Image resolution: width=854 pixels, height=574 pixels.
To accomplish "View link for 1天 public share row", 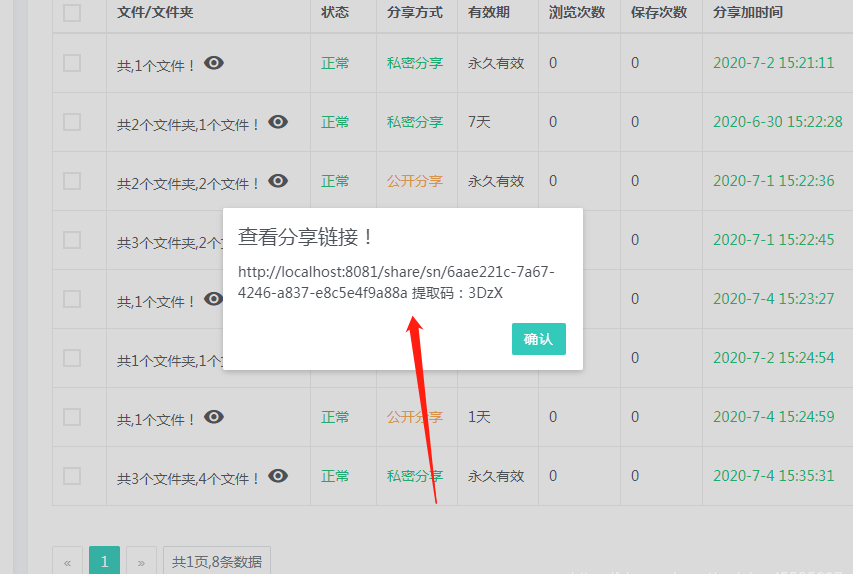I will click(214, 417).
